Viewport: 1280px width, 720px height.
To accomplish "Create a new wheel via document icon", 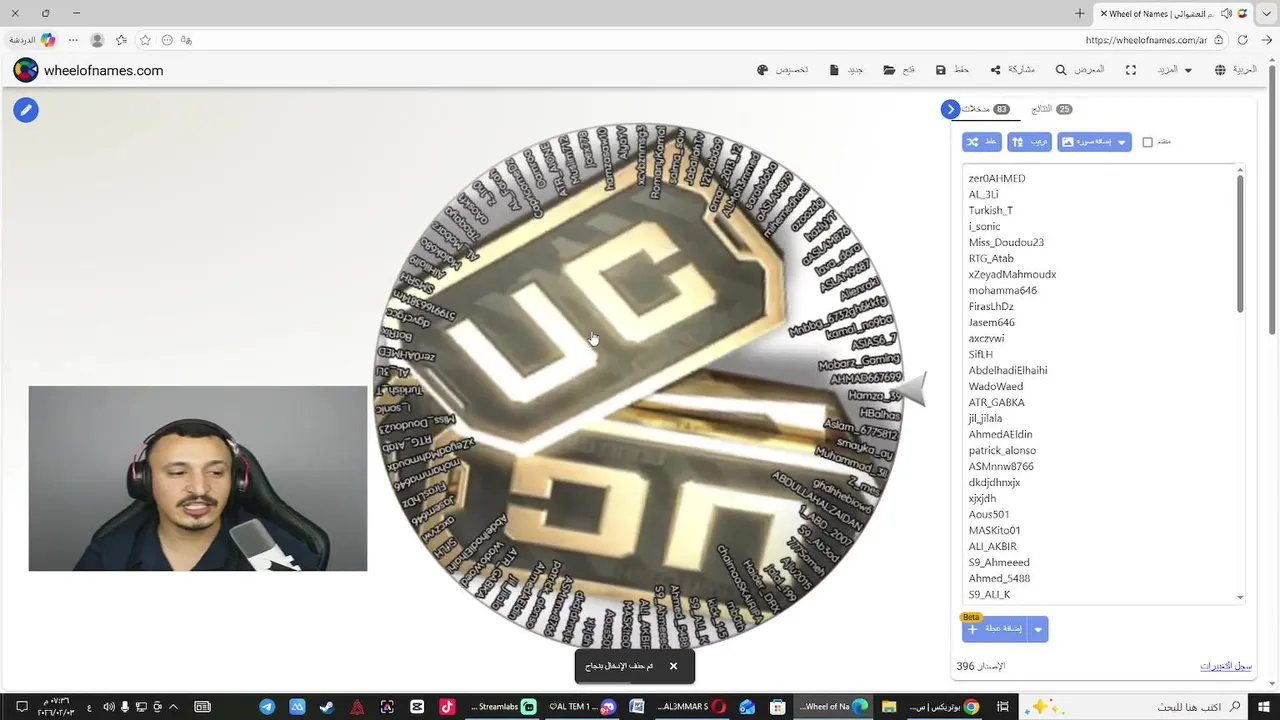I will click(x=834, y=70).
